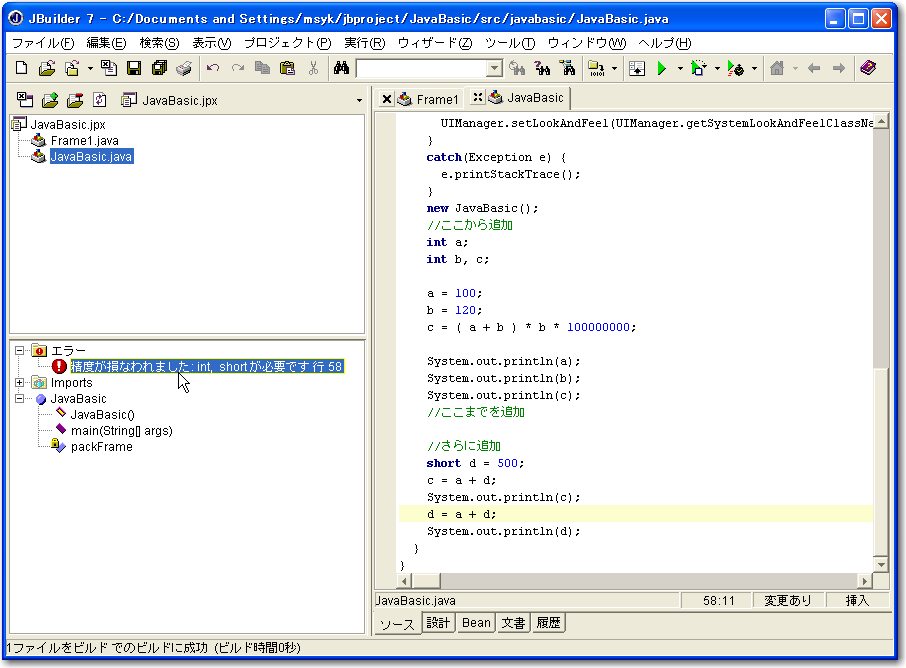This screenshot has height=668, width=906.
Task: Click the editor vertical scrollbar down arrow
Action: 880,564
